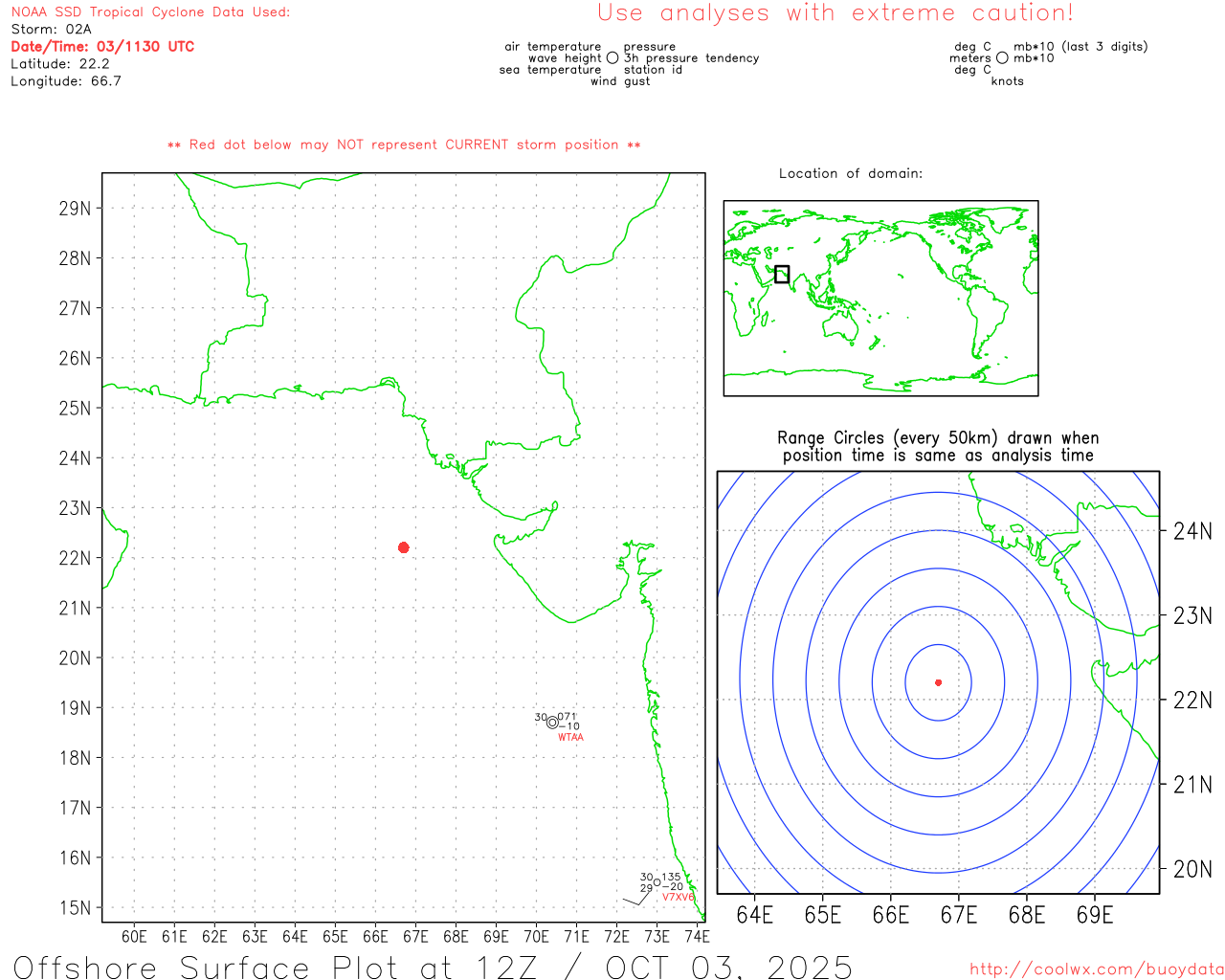Click the '071' pressure value at station WTAA
The image size is (1225, 980).
[x=568, y=717]
